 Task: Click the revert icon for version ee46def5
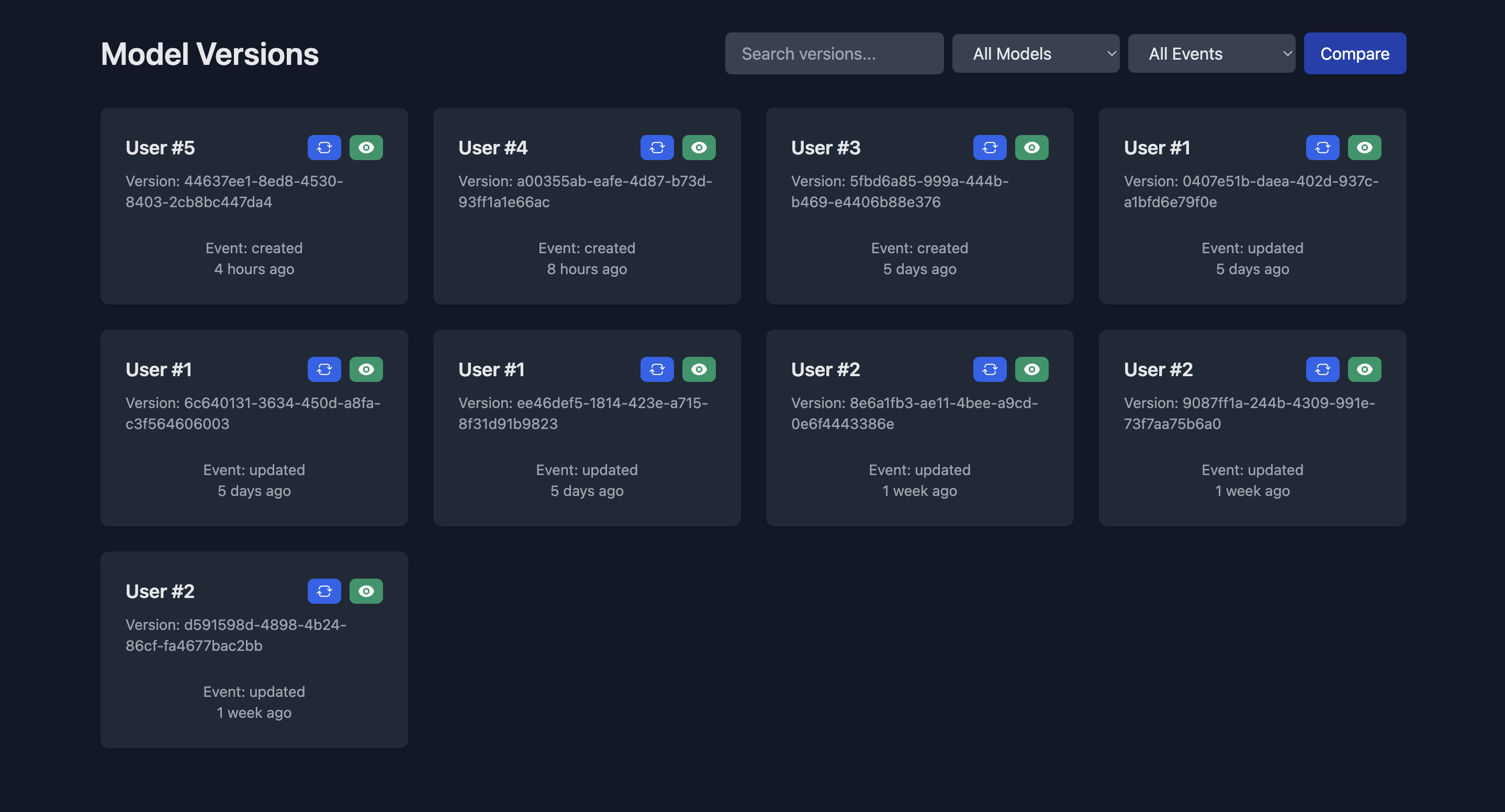[x=657, y=369]
